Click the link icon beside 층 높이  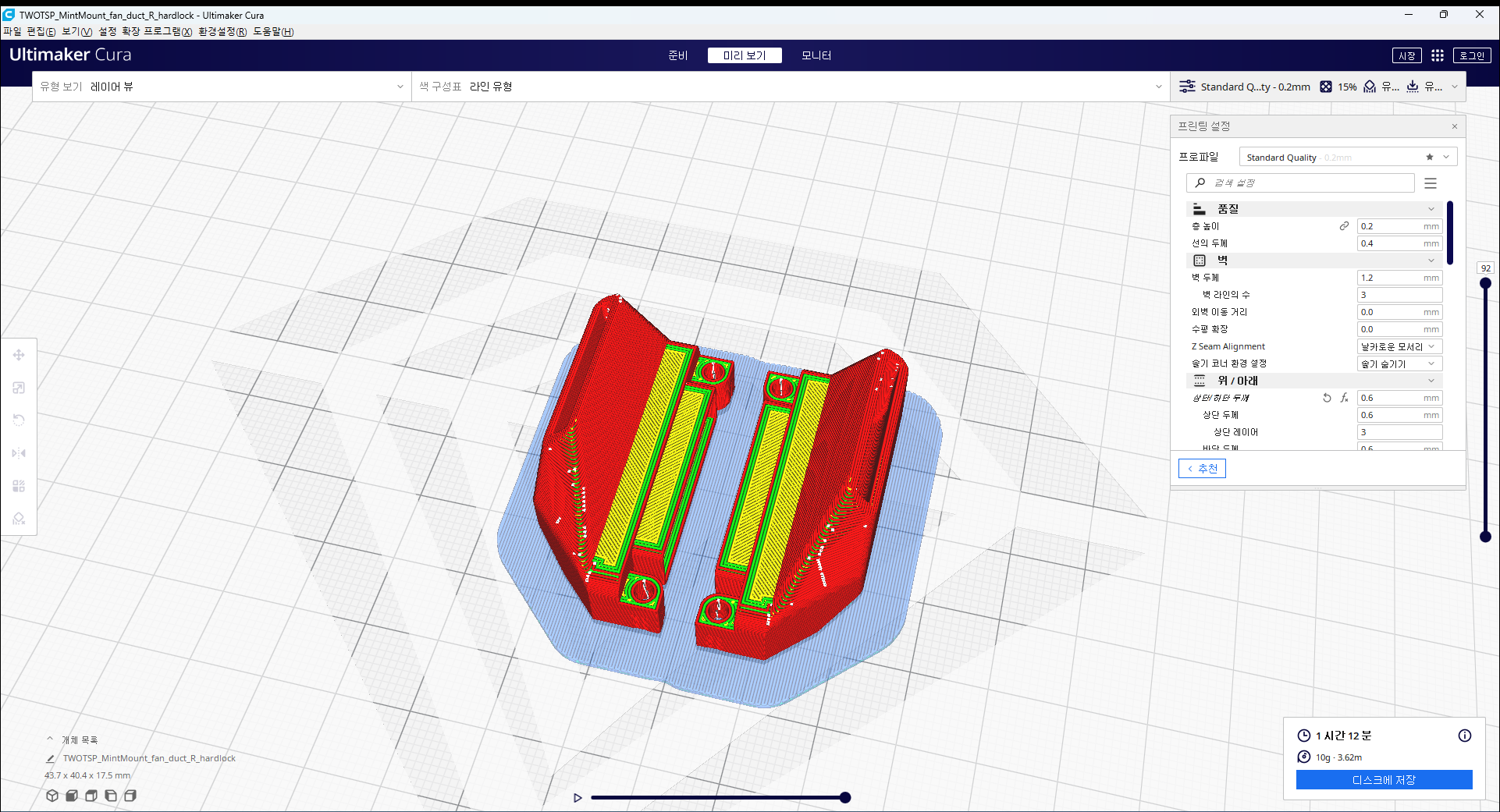[1344, 226]
